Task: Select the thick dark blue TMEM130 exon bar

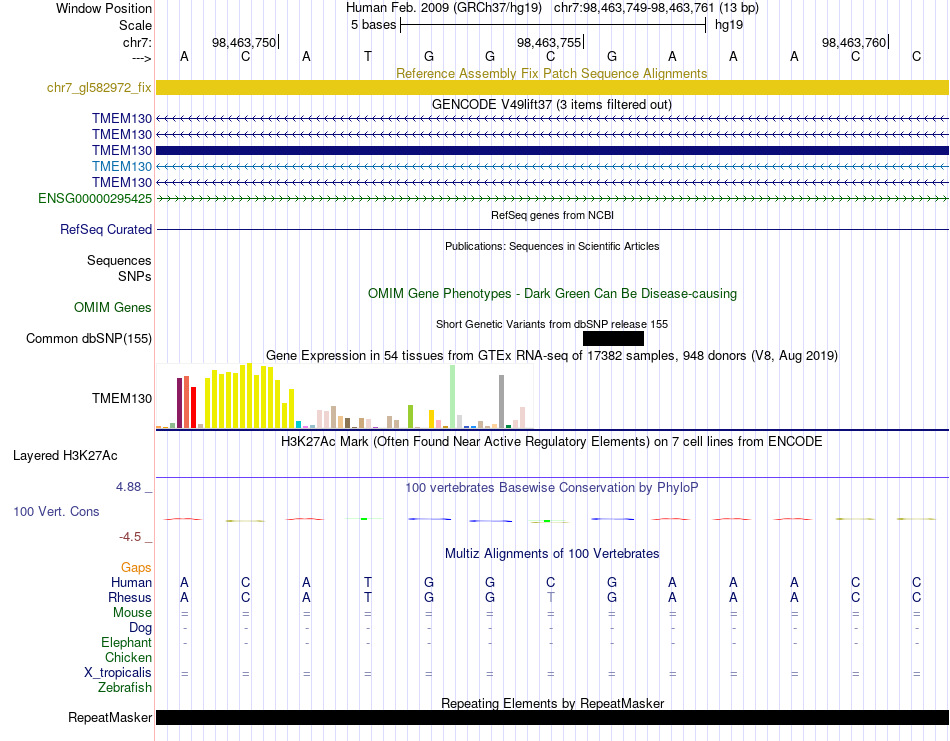Action: tap(553, 150)
